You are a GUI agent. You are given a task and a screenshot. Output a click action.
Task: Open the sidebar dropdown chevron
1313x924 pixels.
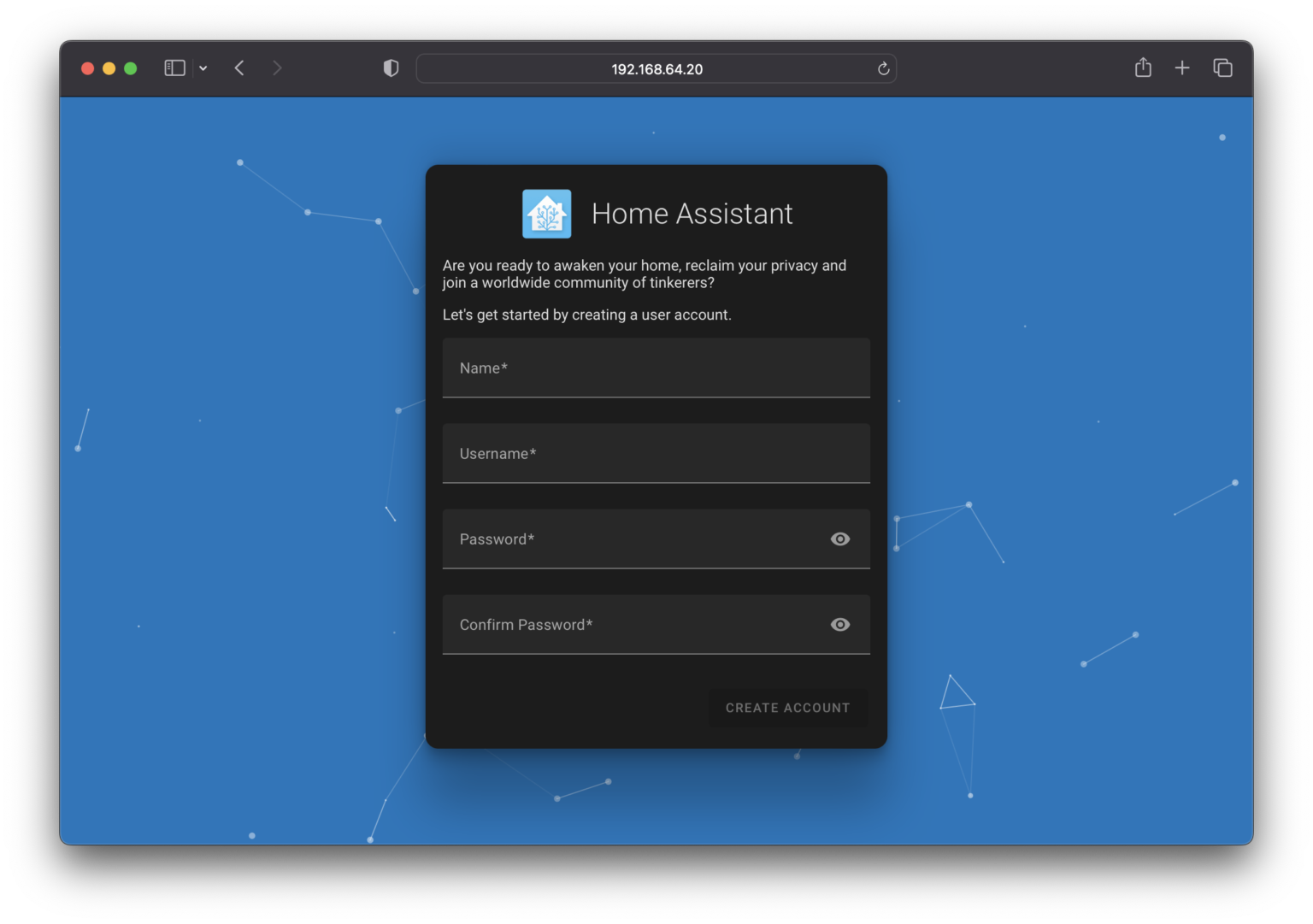pyautogui.click(x=203, y=68)
